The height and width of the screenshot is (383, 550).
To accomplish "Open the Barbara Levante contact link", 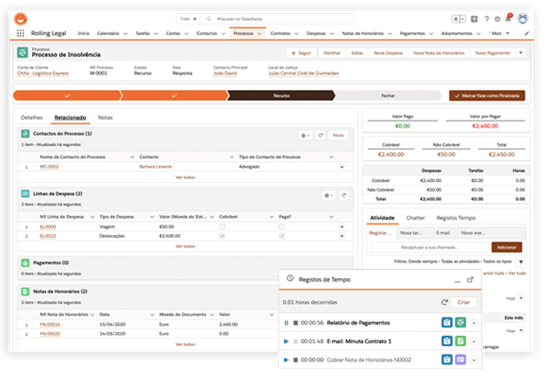I will point(156,167).
